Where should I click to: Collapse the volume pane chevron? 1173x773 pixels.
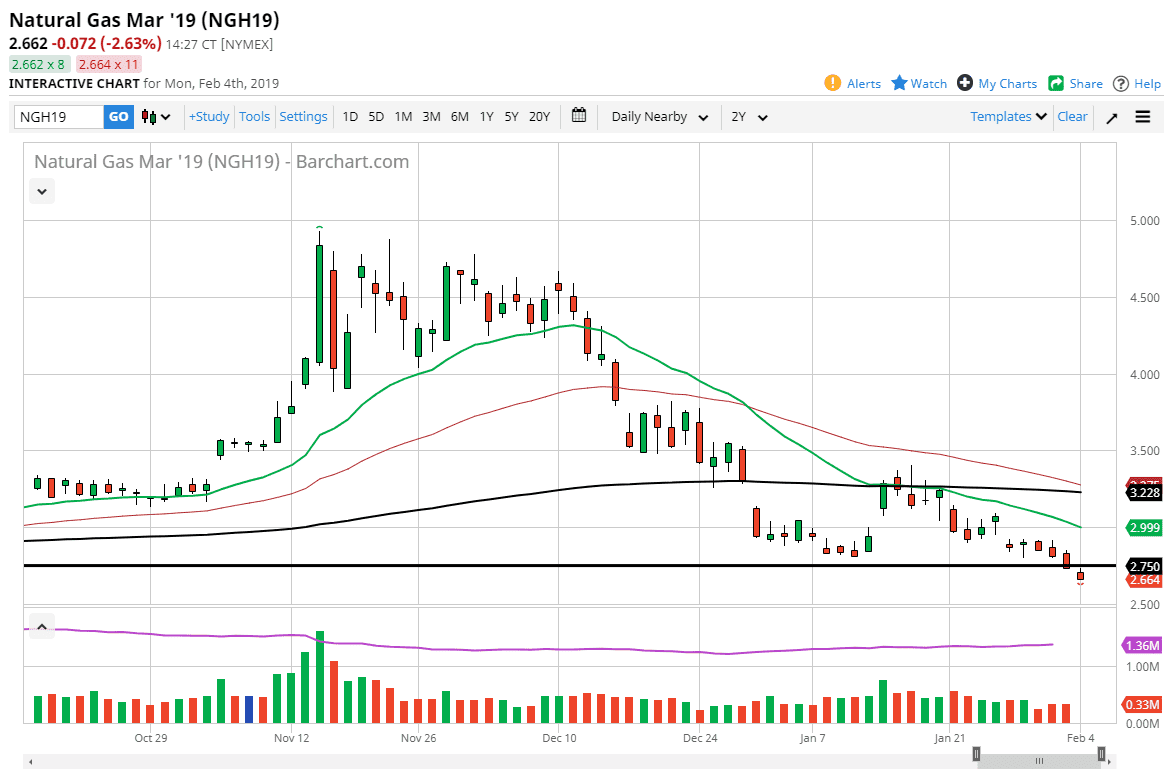(42, 628)
